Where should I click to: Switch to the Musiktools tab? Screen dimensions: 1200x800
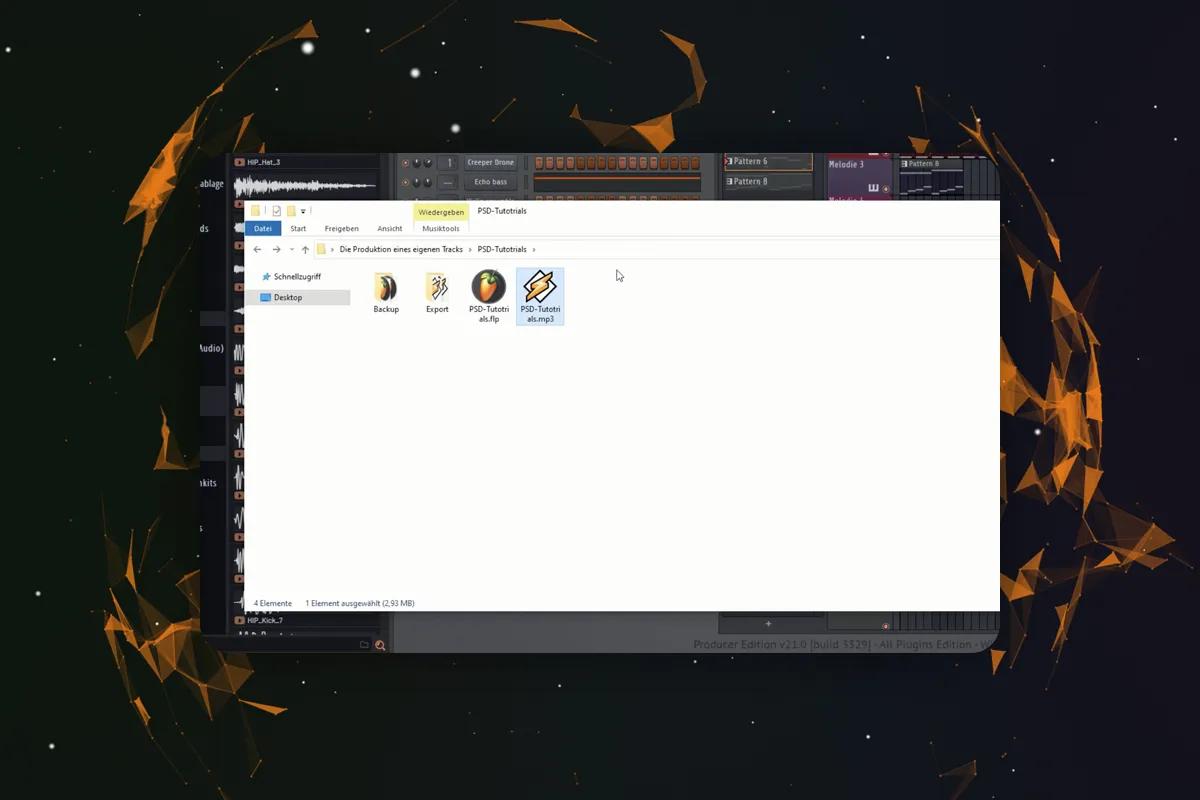coord(441,229)
